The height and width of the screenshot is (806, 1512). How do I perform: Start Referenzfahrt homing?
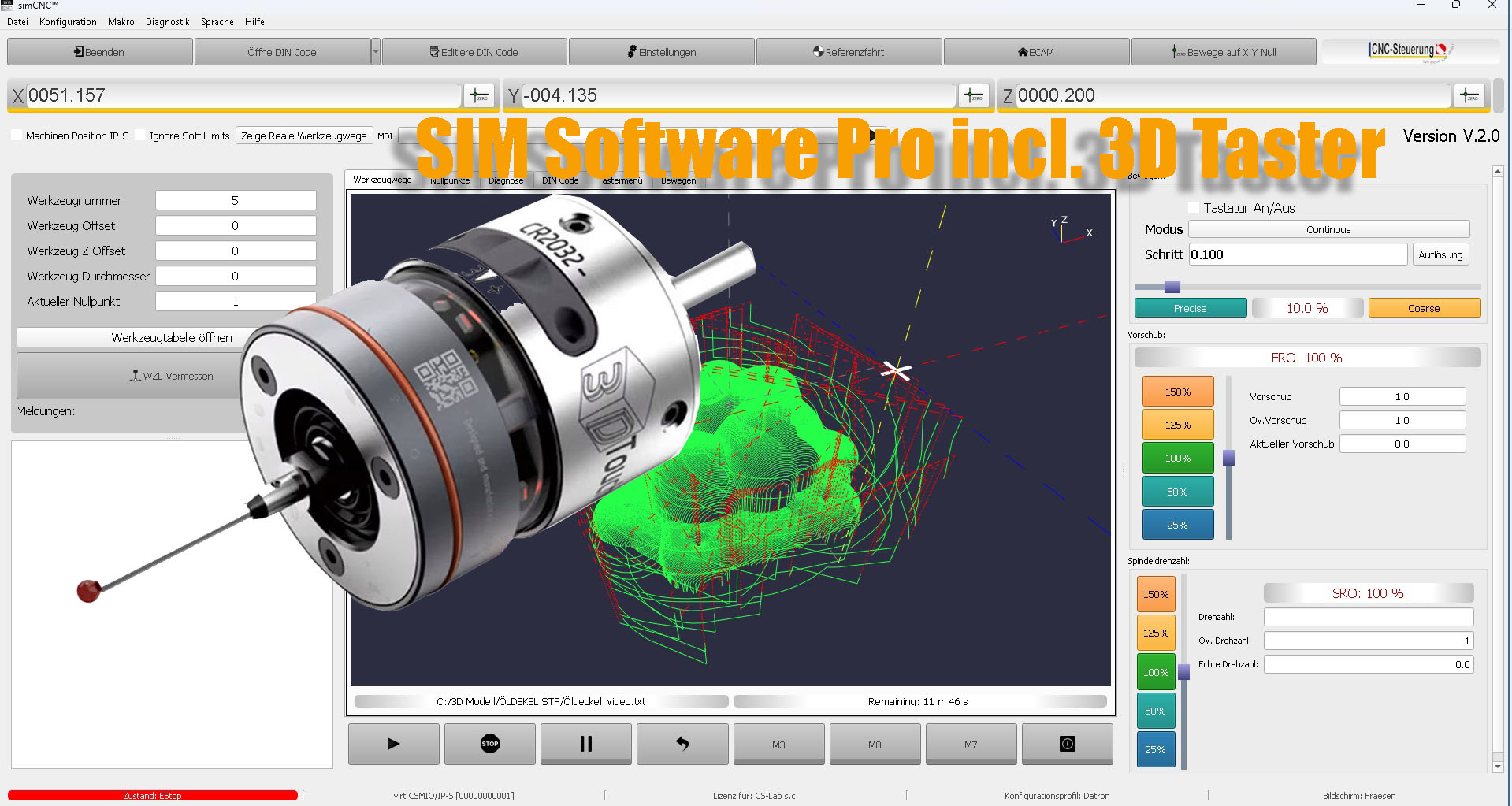849,52
